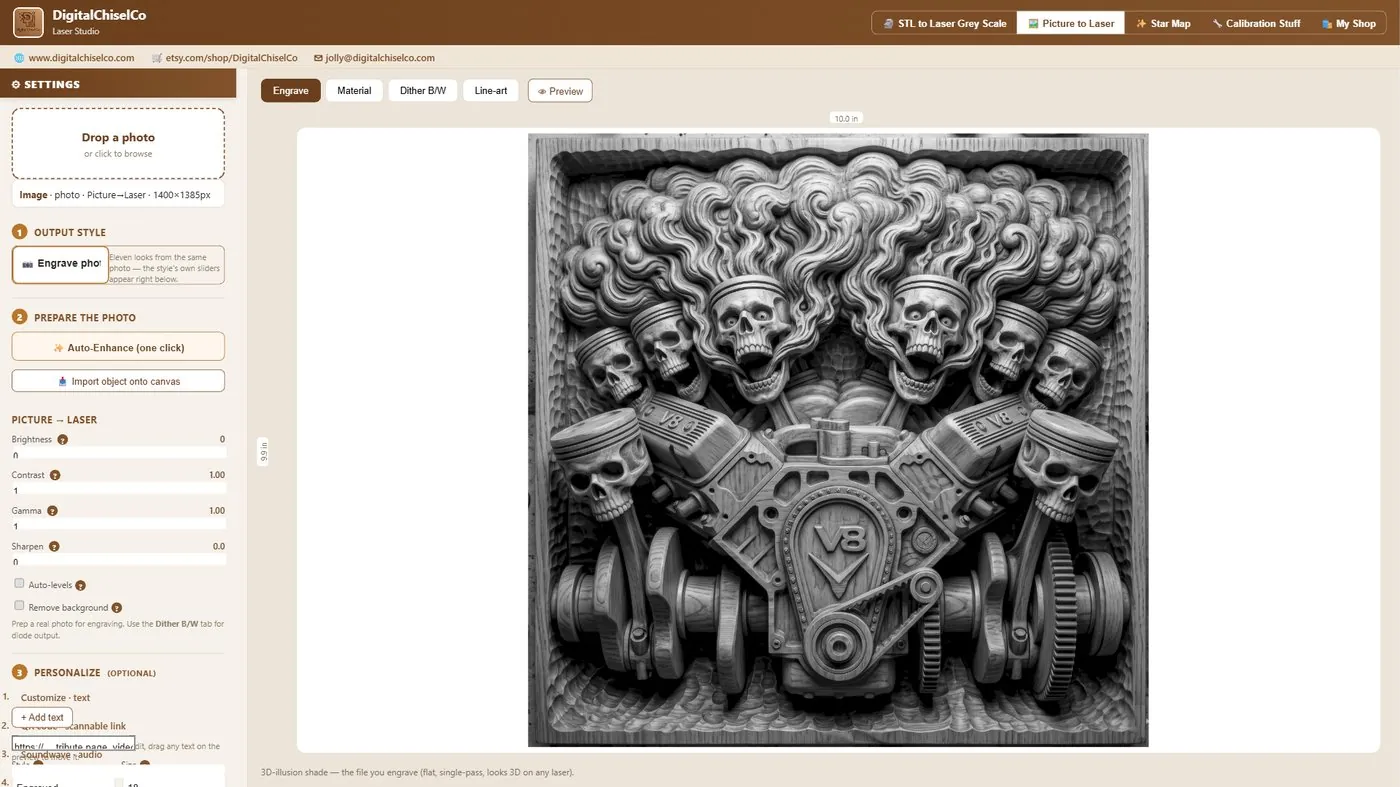Click the + Add text button
This screenshot has width=1400, height=787.
pos(42,717)
